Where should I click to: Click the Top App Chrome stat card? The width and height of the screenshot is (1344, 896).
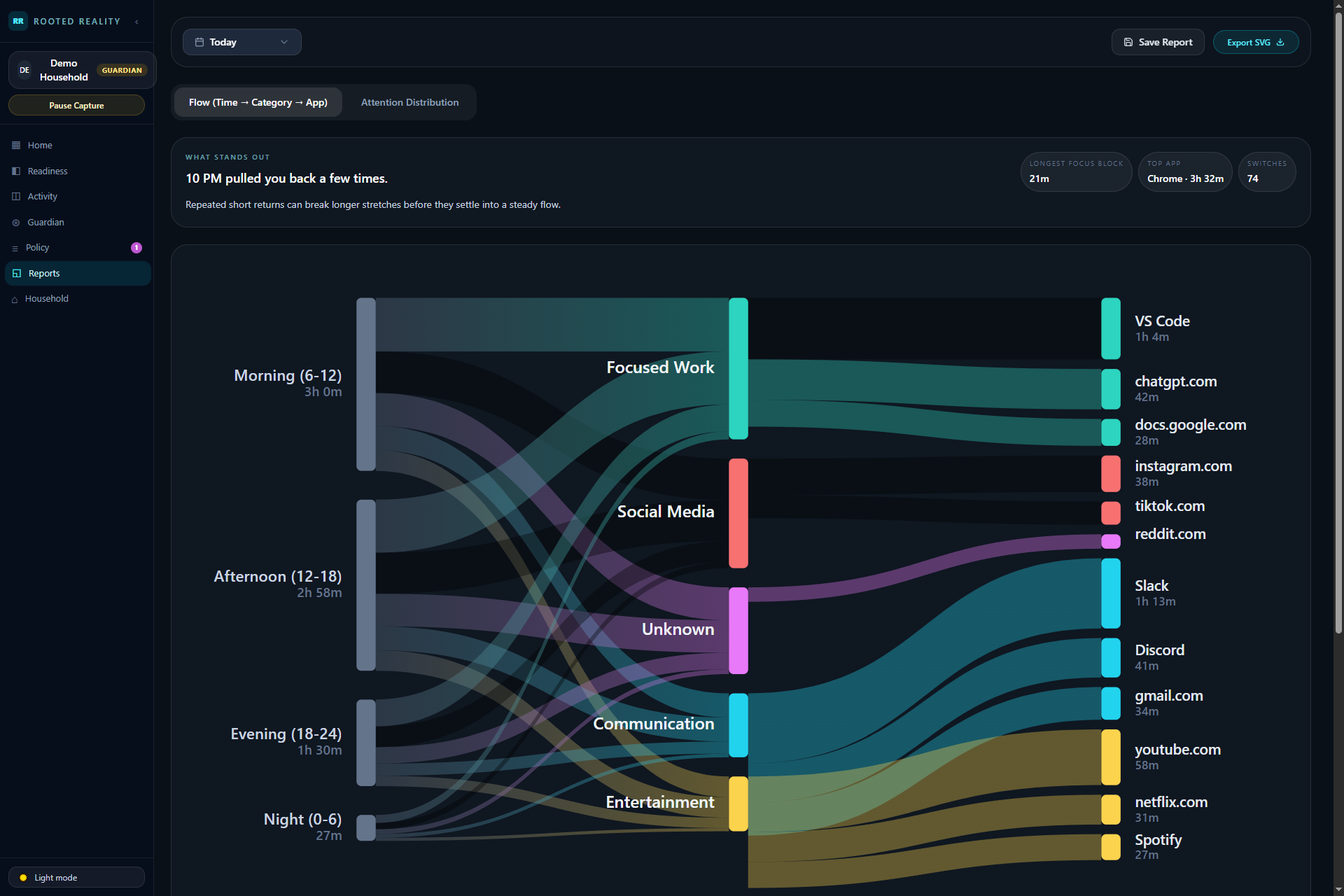click(1184, 171)
